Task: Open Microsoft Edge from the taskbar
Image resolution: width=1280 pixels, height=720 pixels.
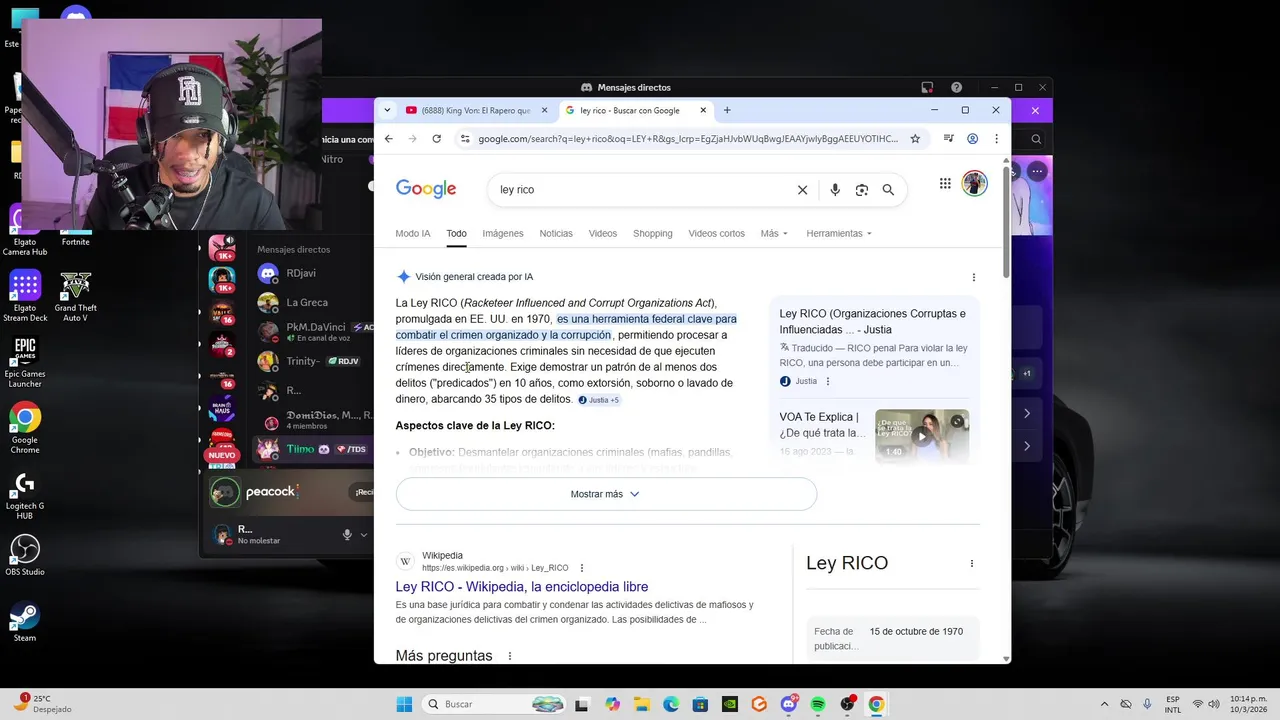Action: pos(671,704)
